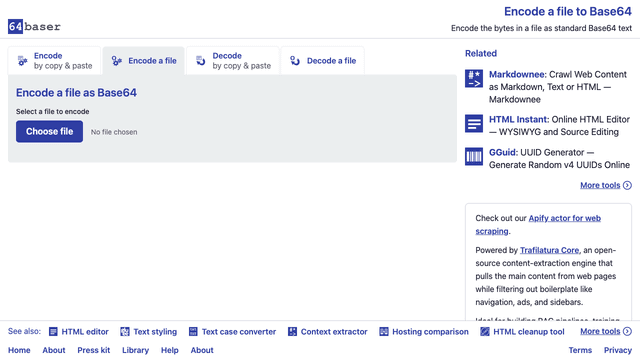The height and width of the screenshot is (360, 640).
Task: Open Help footer link
Action: (170, 350)
